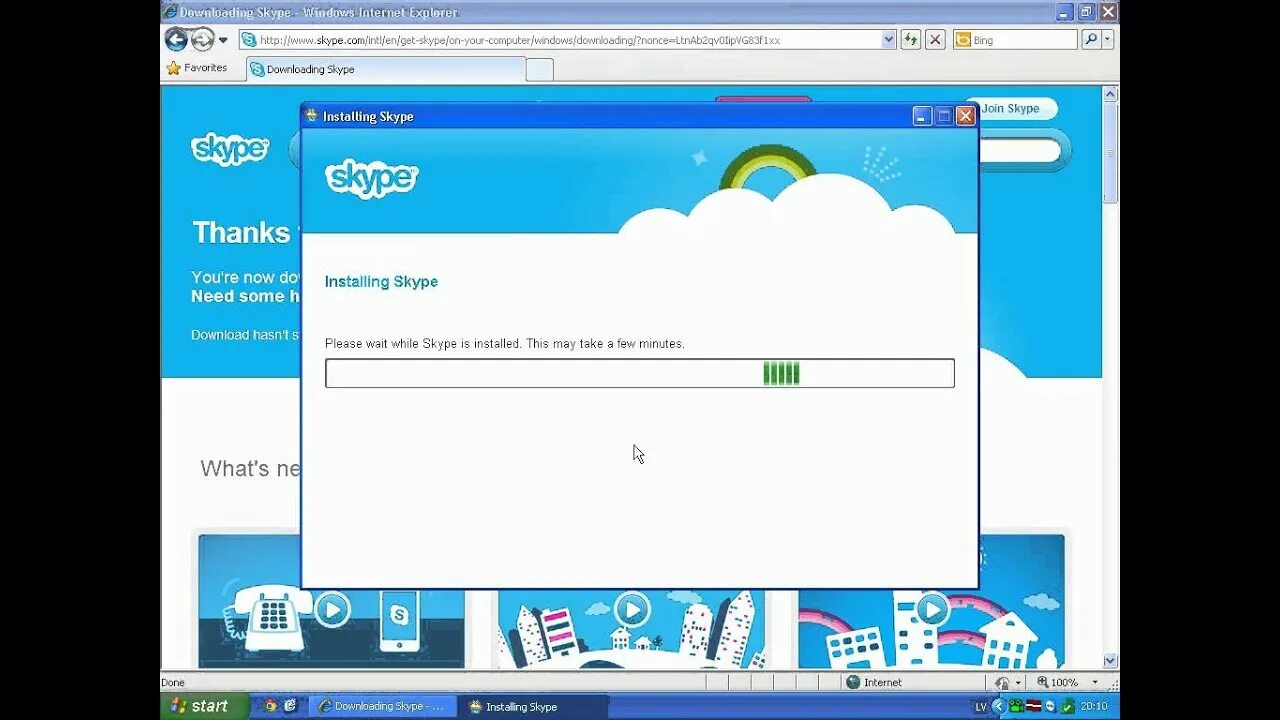1280x720 pixels.
Task: Click the "Thanks" heading on Skype page
Action: (241, 233)
